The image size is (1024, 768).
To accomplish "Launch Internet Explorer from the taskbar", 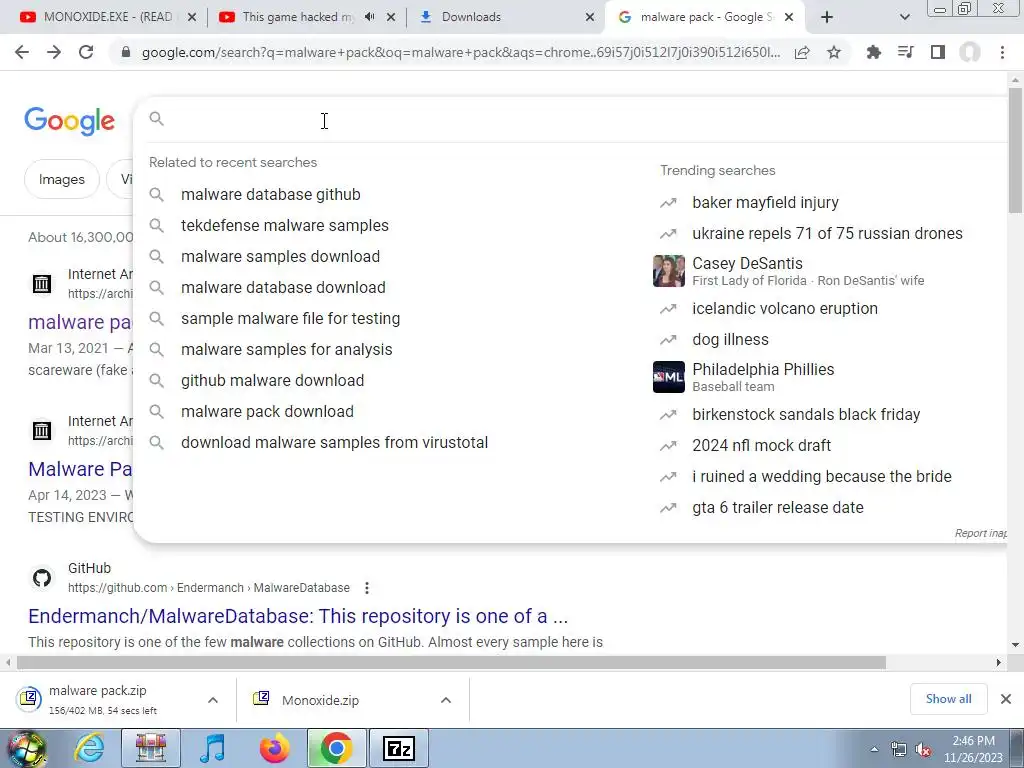I will (89, 748).
